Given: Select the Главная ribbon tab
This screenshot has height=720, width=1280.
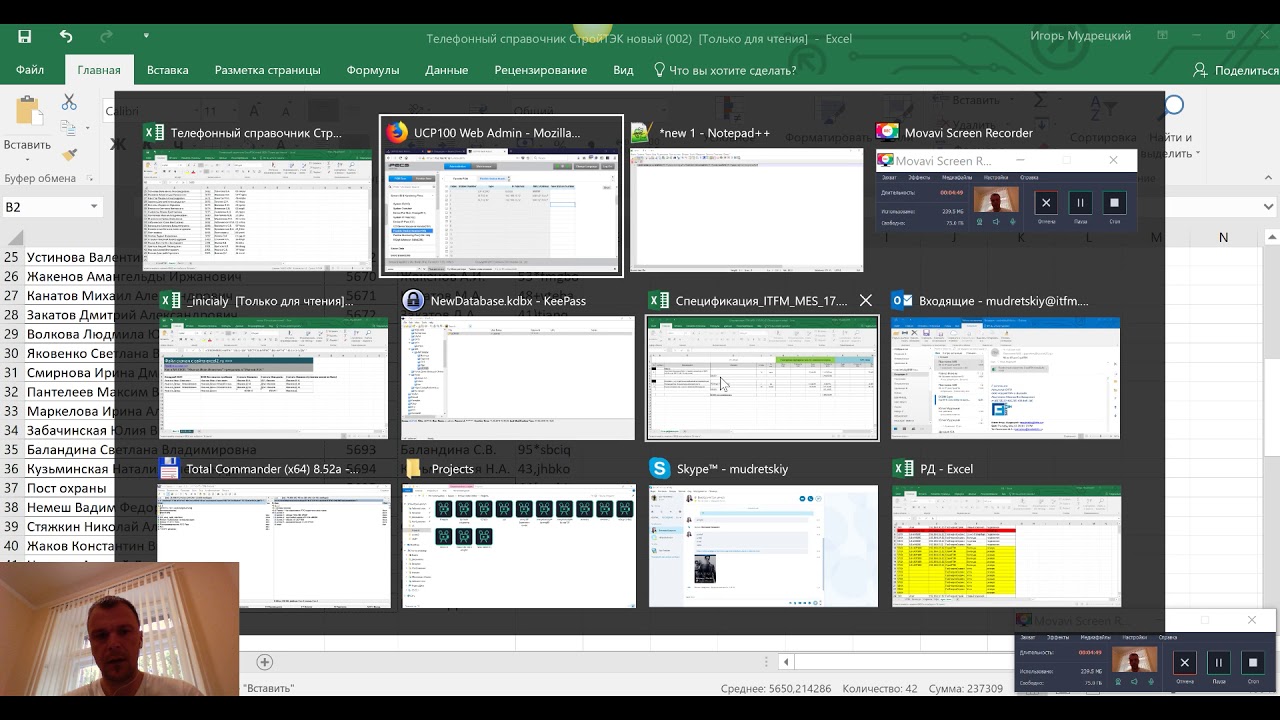Looking at the screenshot, I should [x=99, y=70].
